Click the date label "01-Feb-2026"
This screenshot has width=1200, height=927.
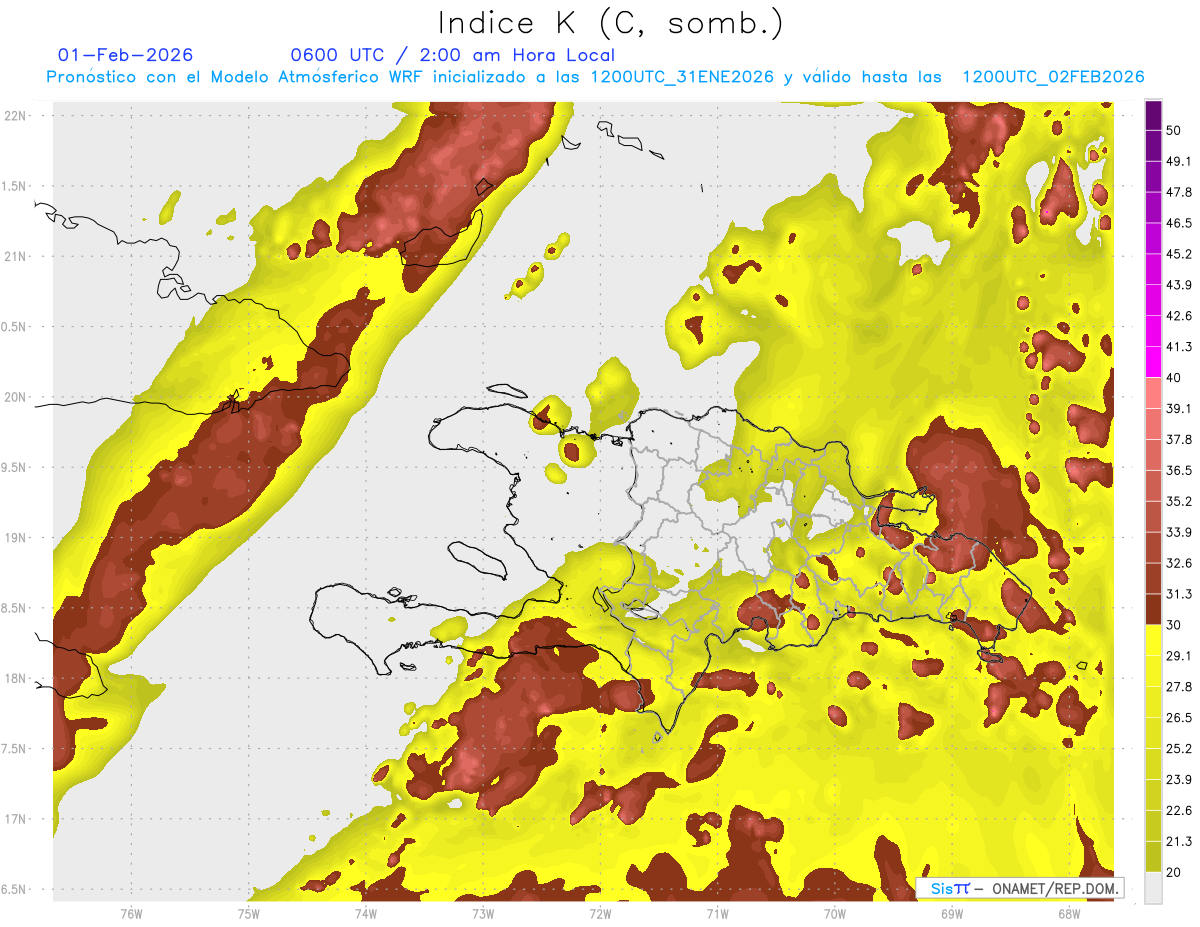point(126,55)
